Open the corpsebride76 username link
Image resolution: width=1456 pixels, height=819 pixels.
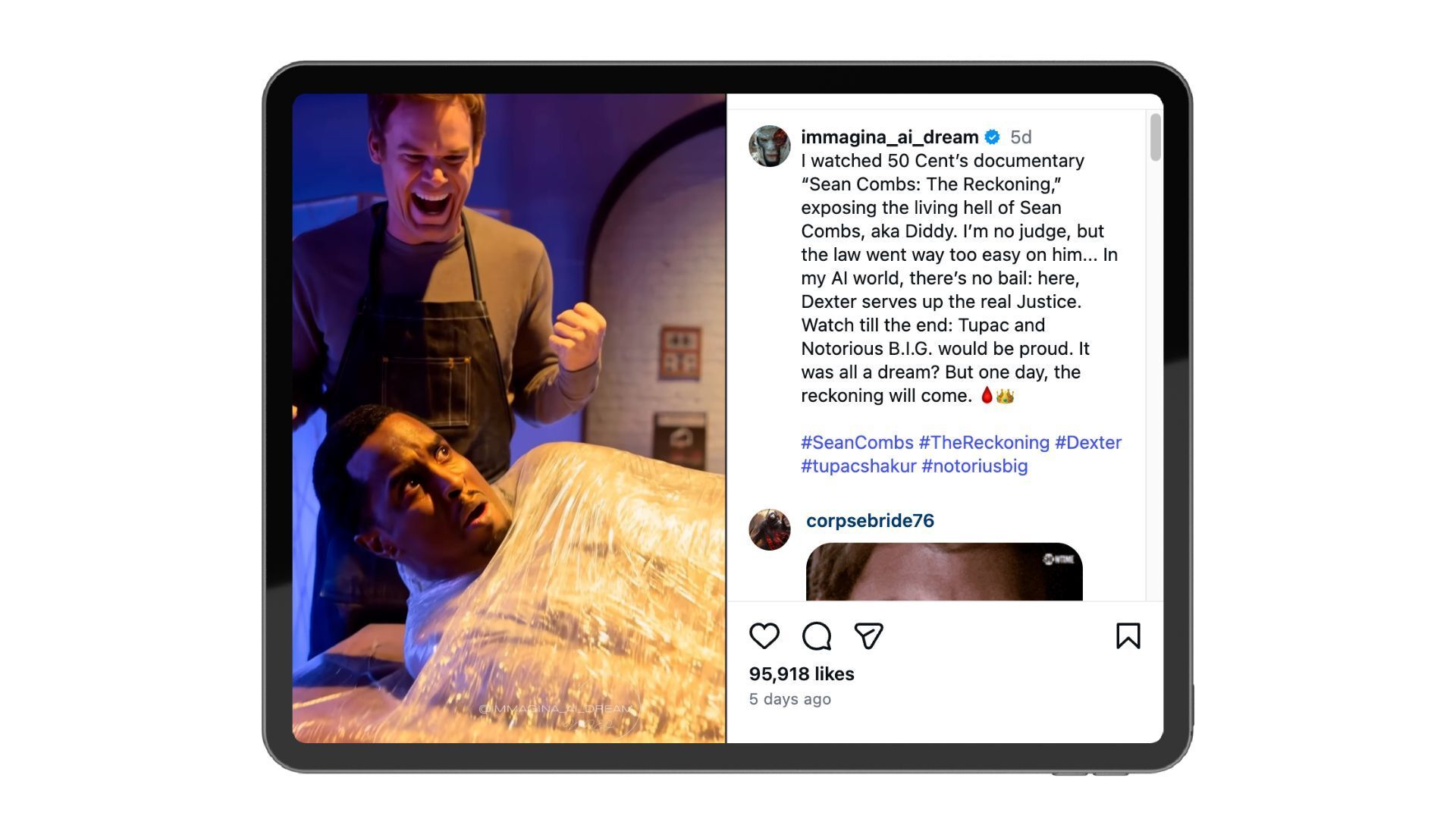coord(870,521)
